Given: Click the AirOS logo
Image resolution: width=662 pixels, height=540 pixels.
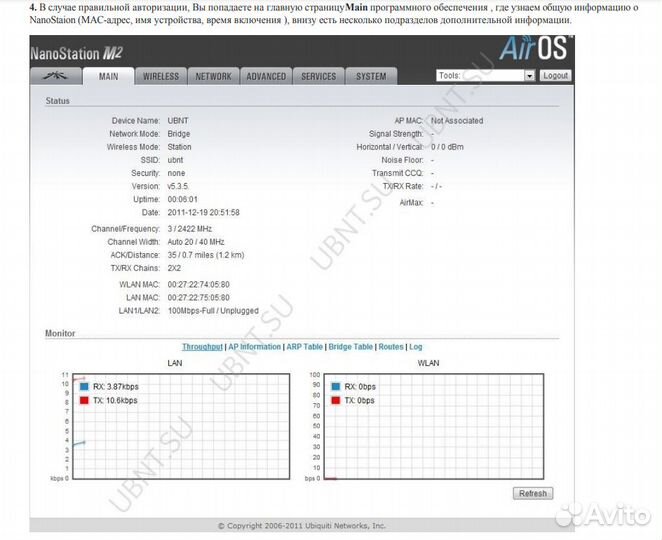Looking at the screenshot, I should 534,48.
